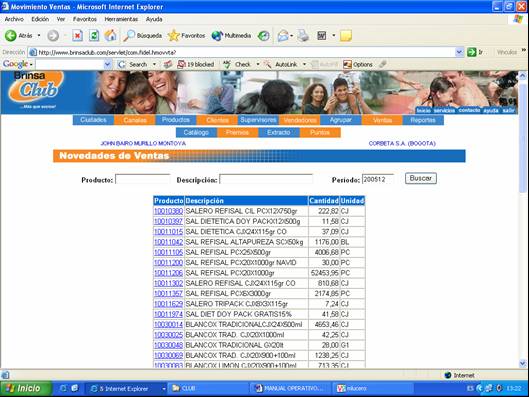Open the Mail envelope icon
The width and height of the screenshot is (529, 397).
coord(283,35)
